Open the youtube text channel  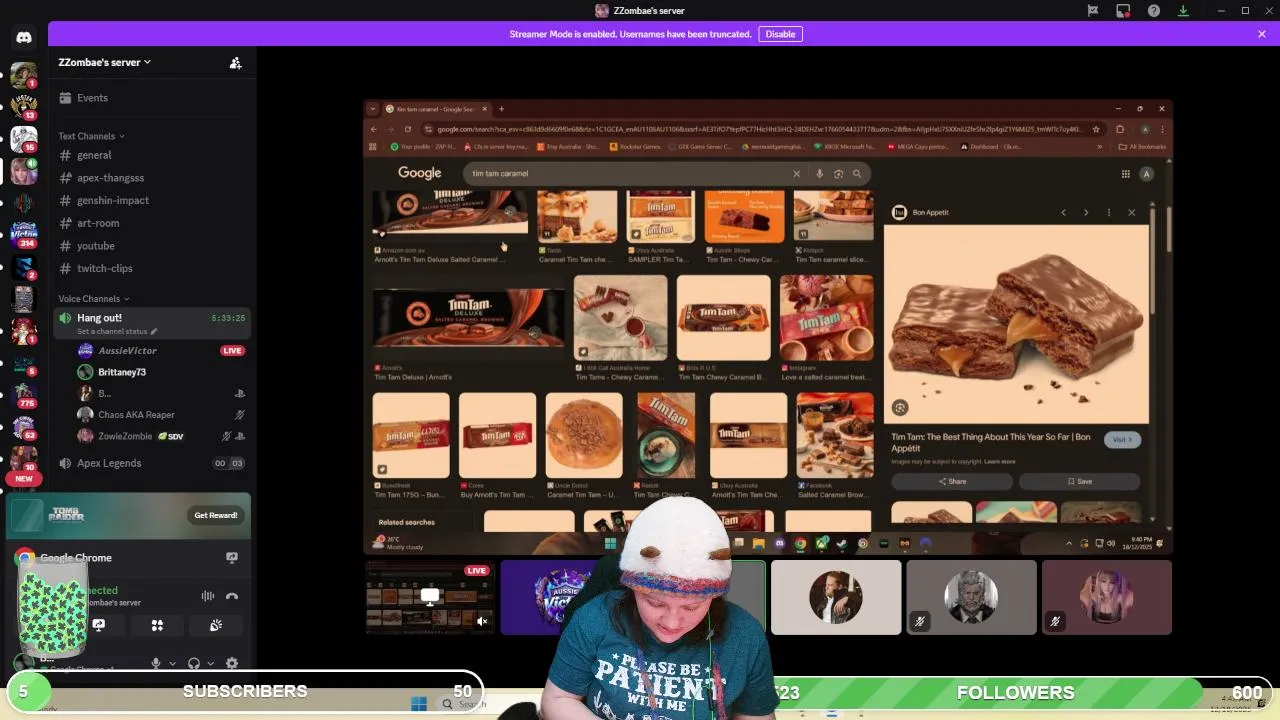click(150, 246)
